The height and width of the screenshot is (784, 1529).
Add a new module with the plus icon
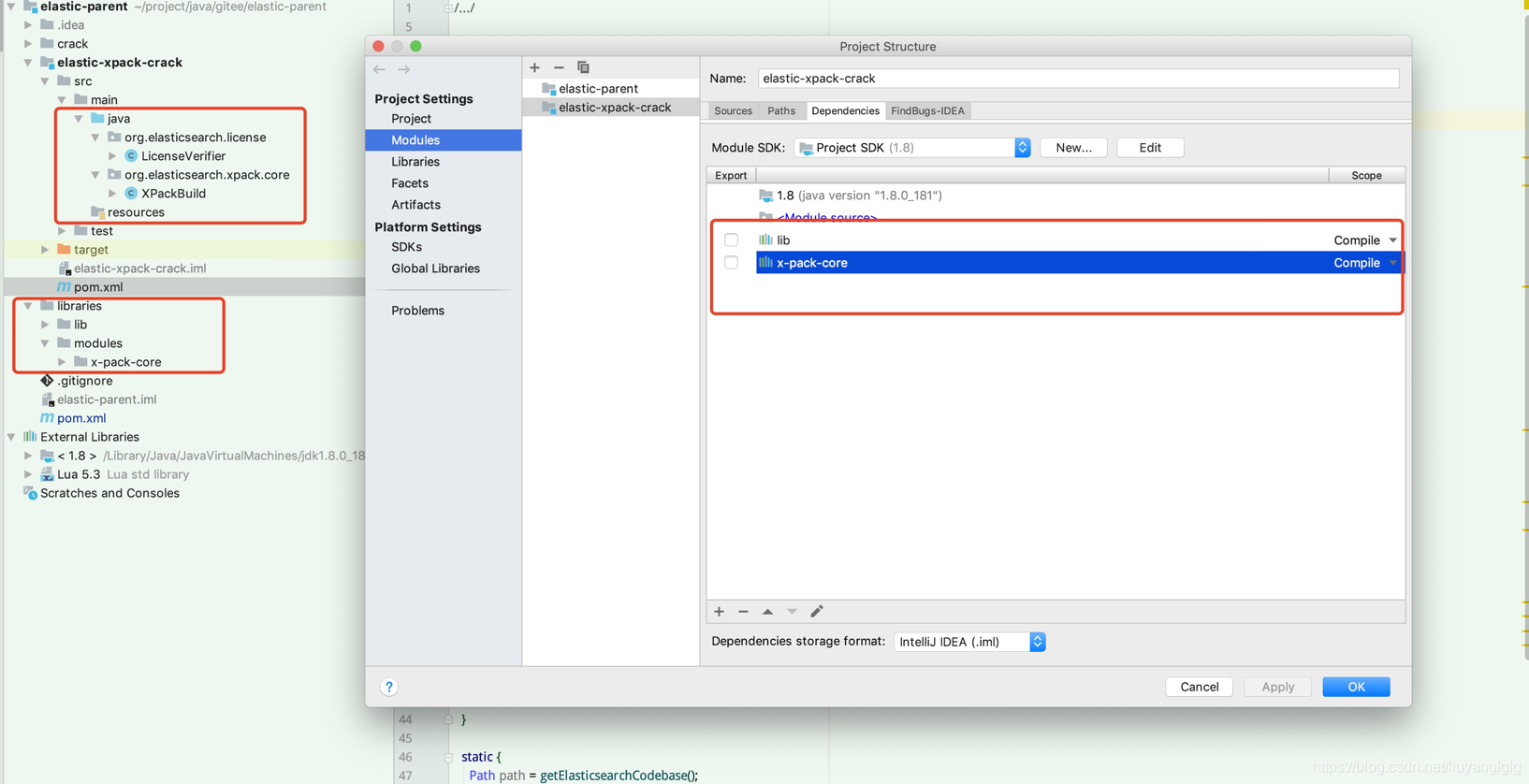[534, 67]
